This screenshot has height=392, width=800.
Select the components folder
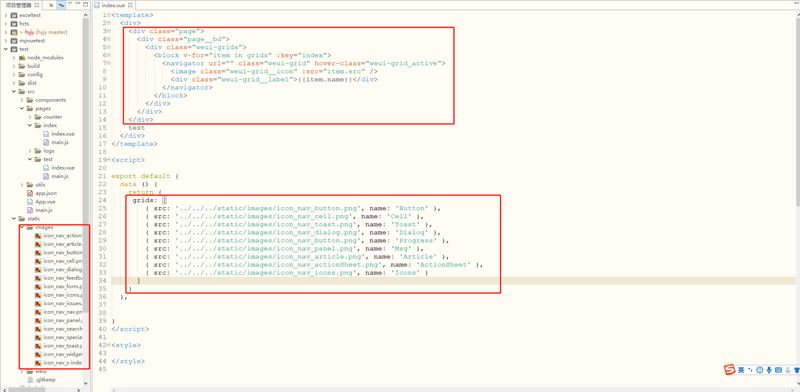(x=51, y=100)
